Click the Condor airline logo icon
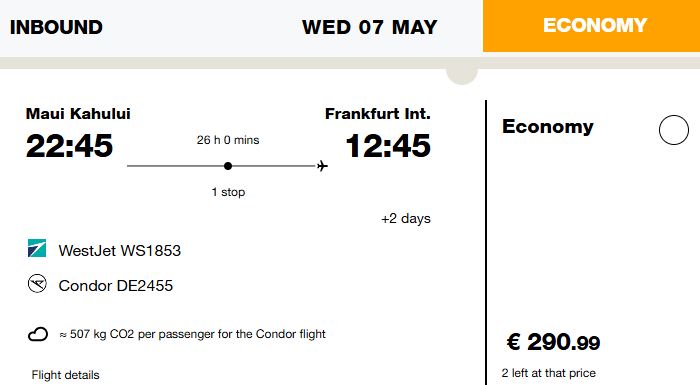This screenshot has height=385, width=700. pyautogui.click(x=37, y=284)
